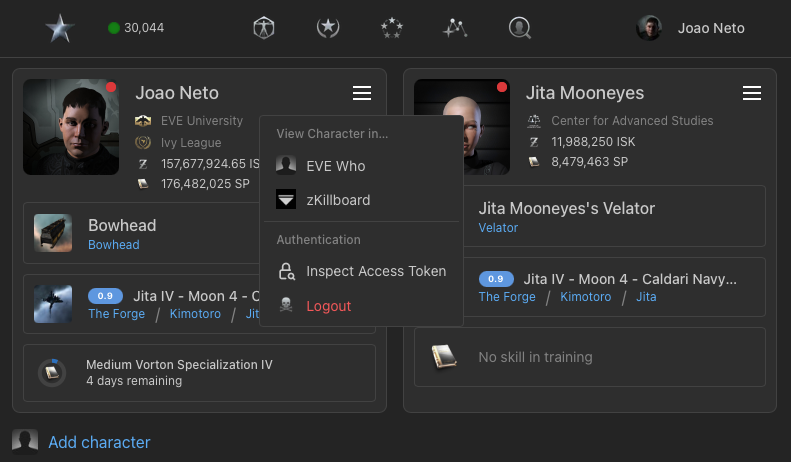Open the character search icon in the header

tap(520, 28)
